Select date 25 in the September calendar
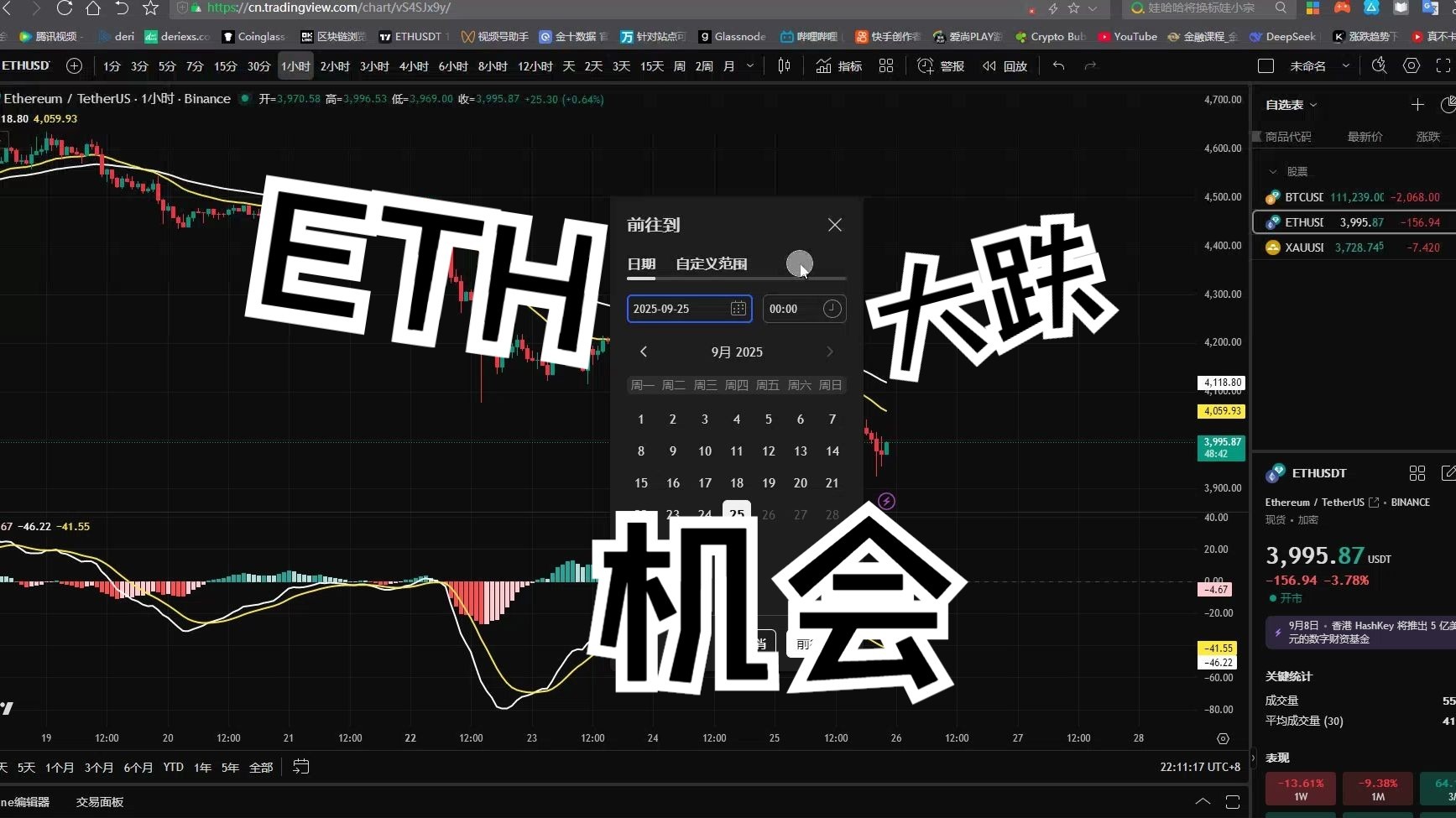 click(736, 513)
